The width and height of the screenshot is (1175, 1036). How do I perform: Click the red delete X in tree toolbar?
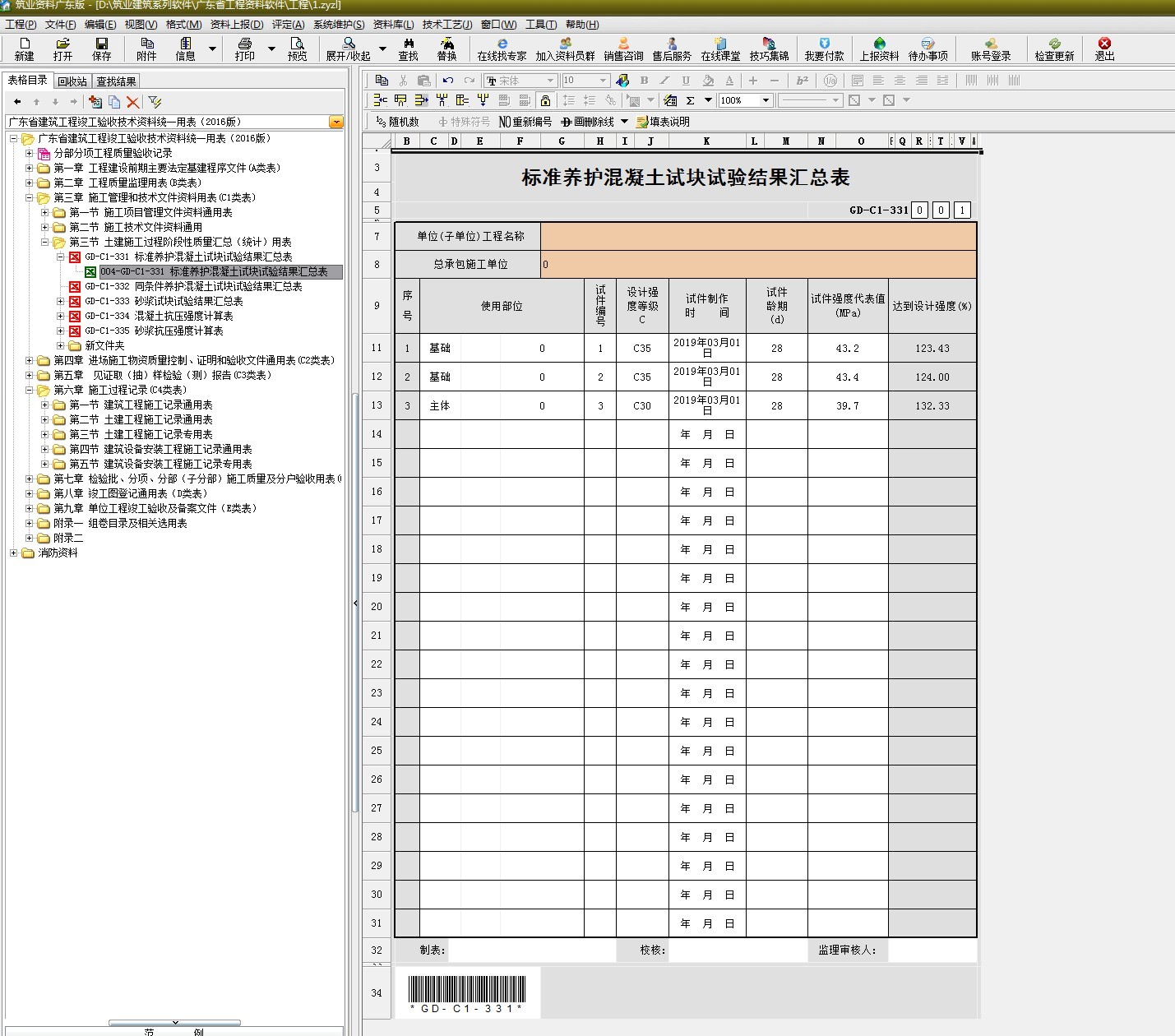tap(132, 102)
